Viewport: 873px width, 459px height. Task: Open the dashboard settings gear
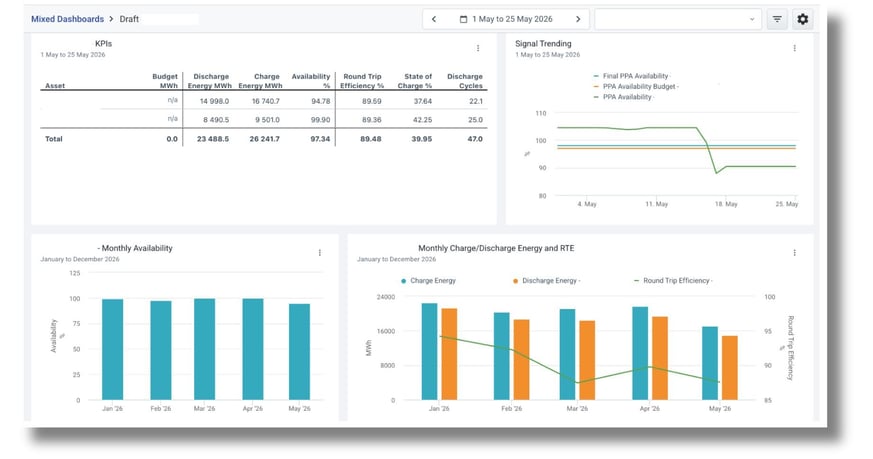(802, 19)
